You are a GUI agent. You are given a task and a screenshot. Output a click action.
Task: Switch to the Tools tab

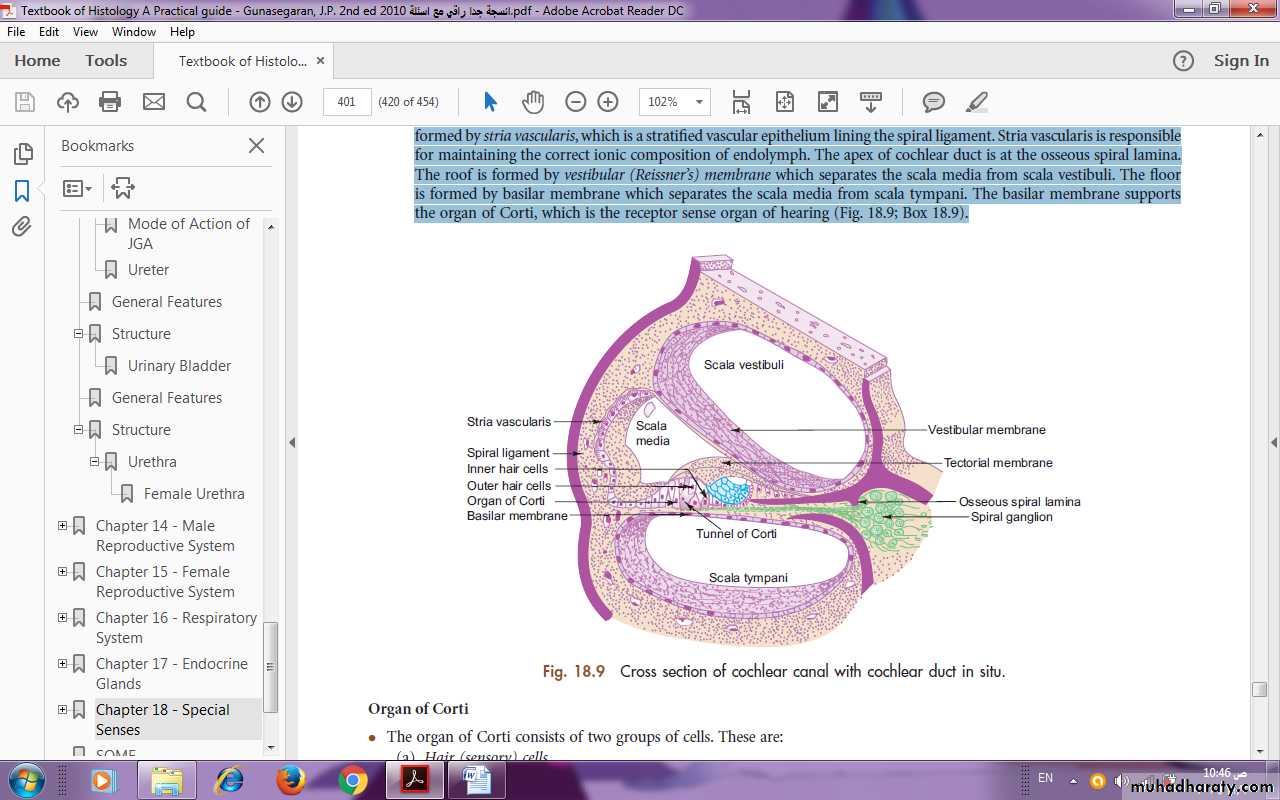[106, 61]
